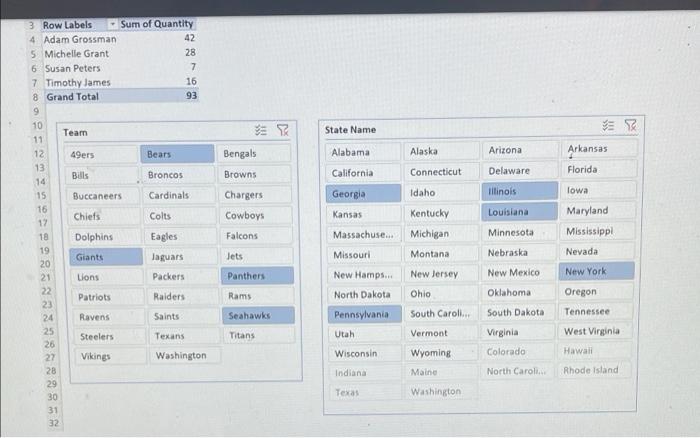The image size is (700, 438).
Task: Click the Sum of Quantity header cell
Action: click(157, 24)
